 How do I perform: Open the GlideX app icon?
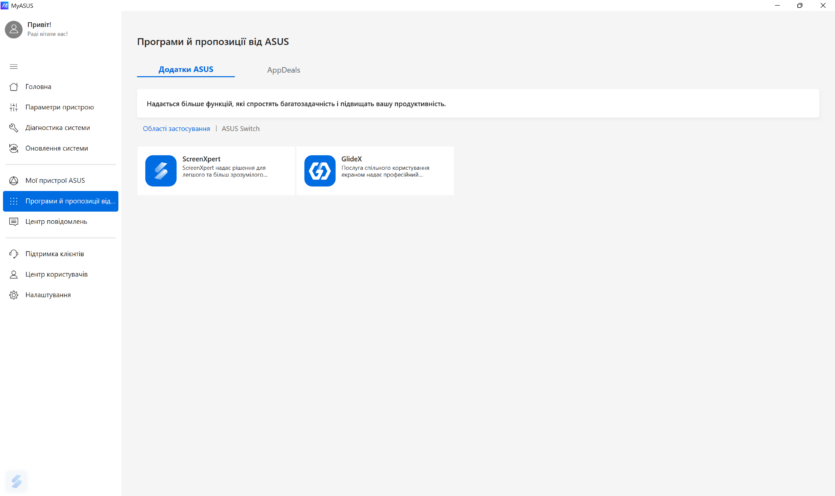[320, 170]
